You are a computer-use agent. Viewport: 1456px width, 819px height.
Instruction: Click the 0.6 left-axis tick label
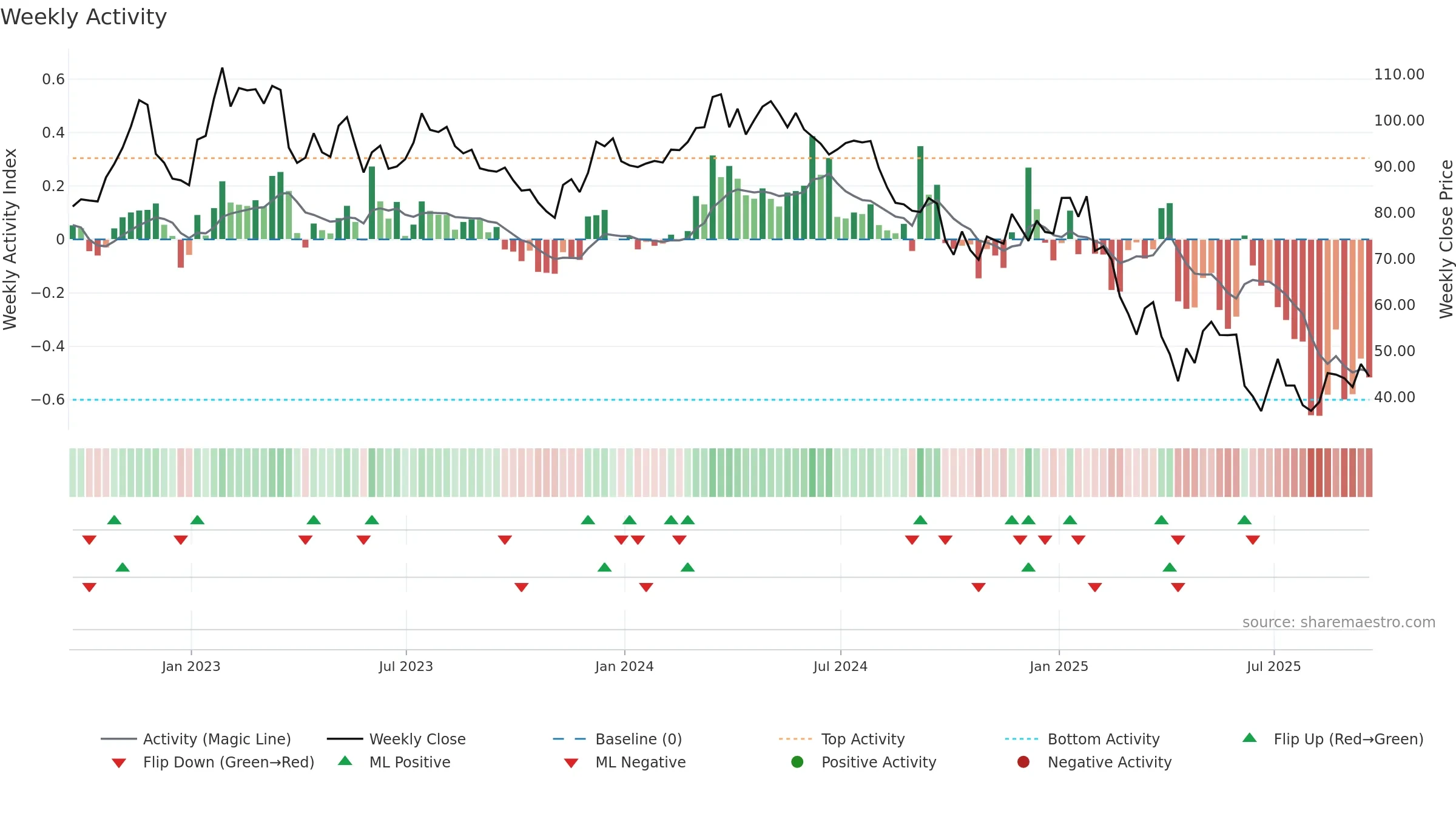53,79
